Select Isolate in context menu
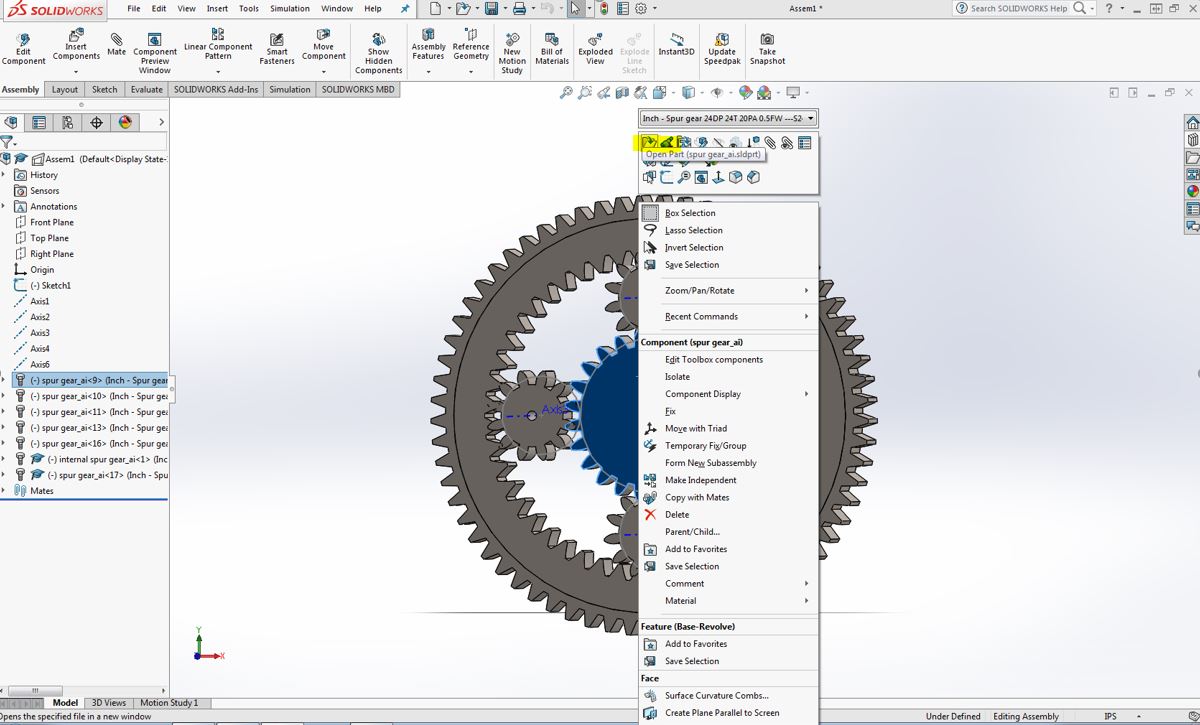This screenshot has height=725, width=1200. pyautogui.click(x=728, y=377)
